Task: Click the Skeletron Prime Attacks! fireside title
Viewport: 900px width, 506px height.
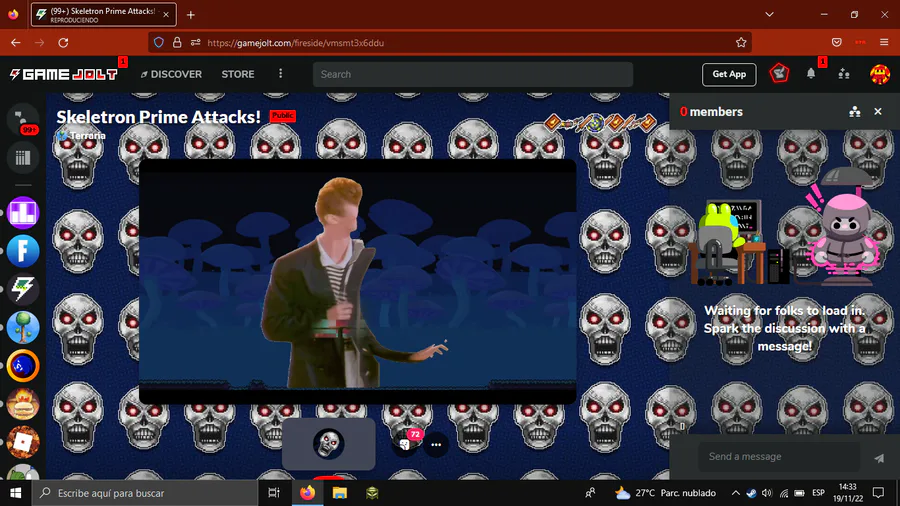Action: (x=158, y=116)
